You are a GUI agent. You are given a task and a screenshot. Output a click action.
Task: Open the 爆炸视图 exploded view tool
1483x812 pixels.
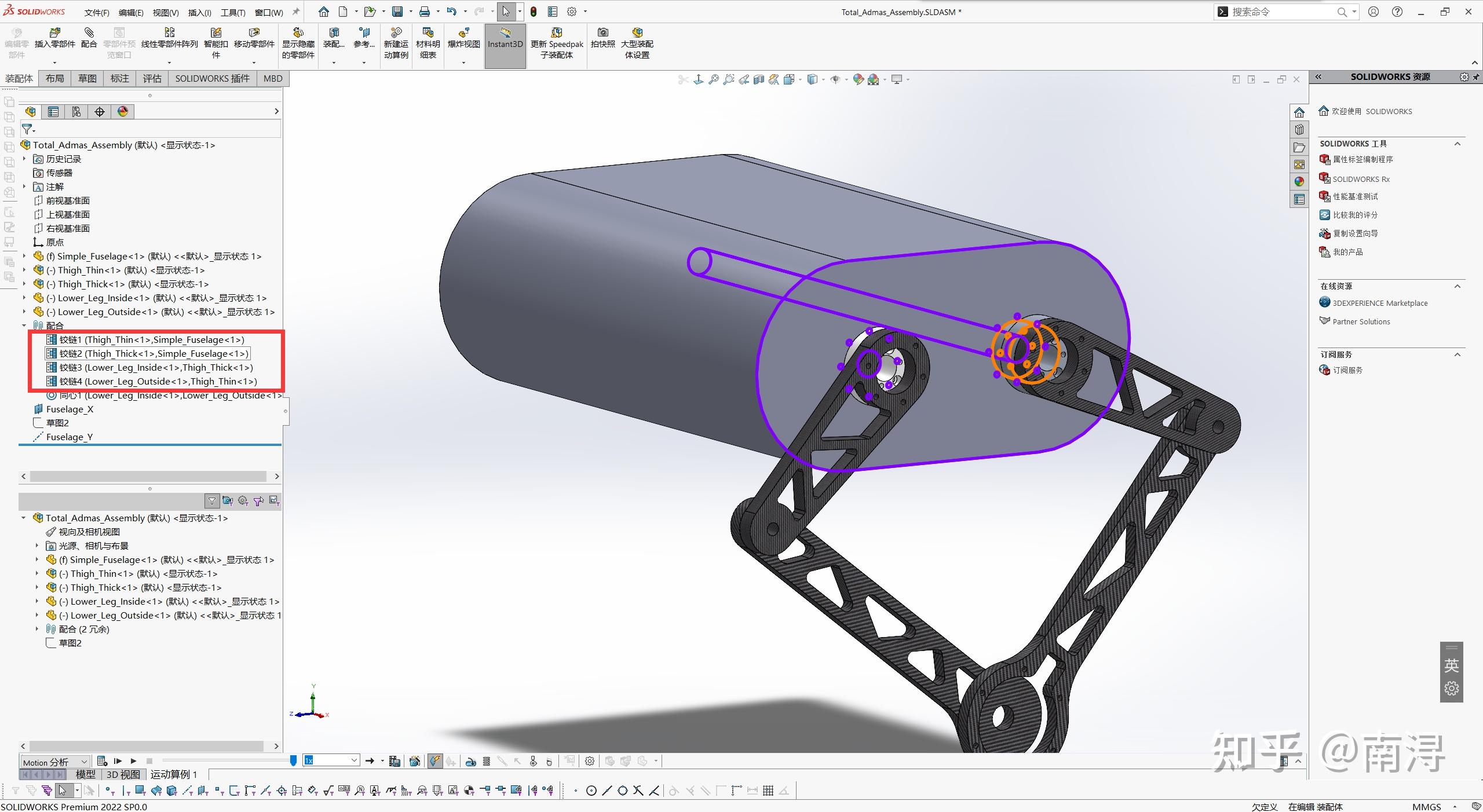point(462,41)
